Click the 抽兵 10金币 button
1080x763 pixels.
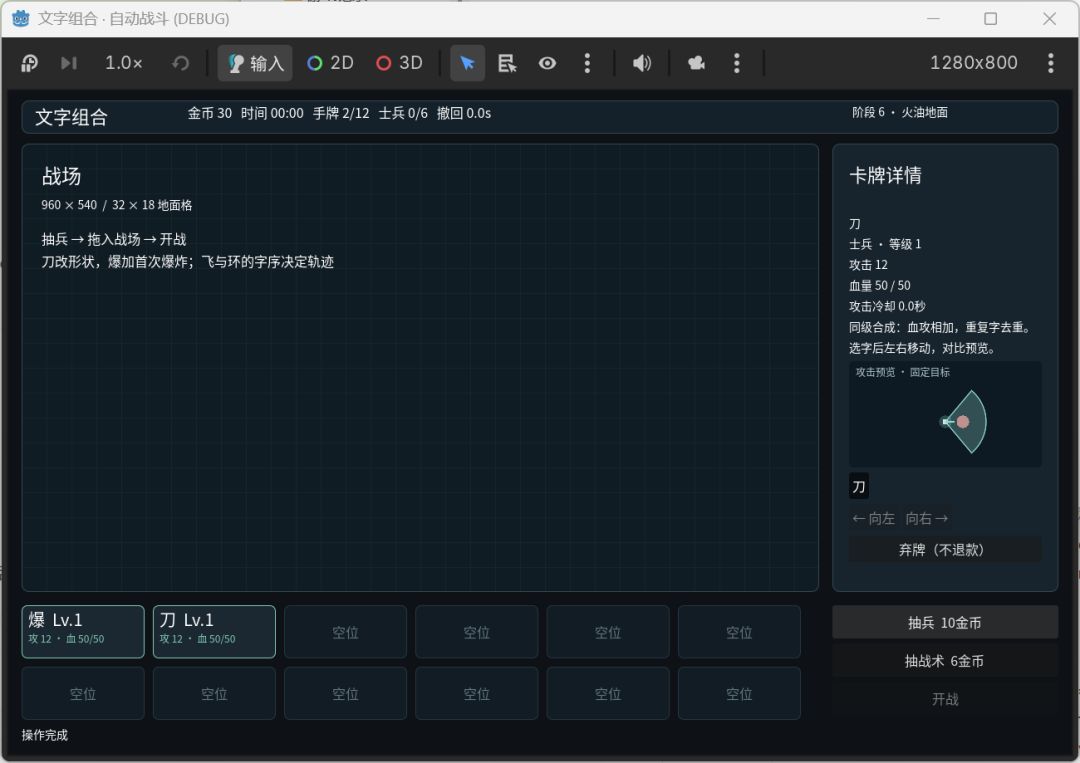point(945,623)
